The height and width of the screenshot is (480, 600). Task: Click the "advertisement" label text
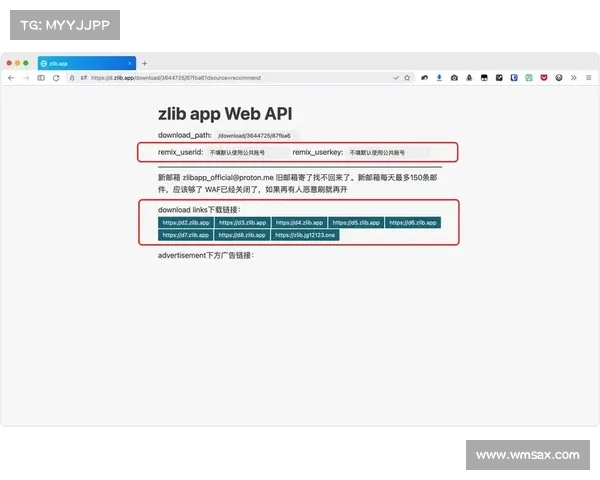point(182,255)
